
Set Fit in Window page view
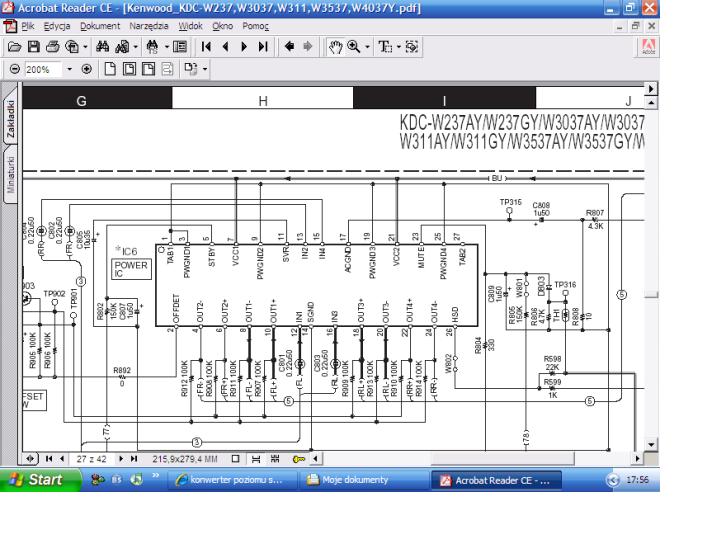tap(129, 69)
